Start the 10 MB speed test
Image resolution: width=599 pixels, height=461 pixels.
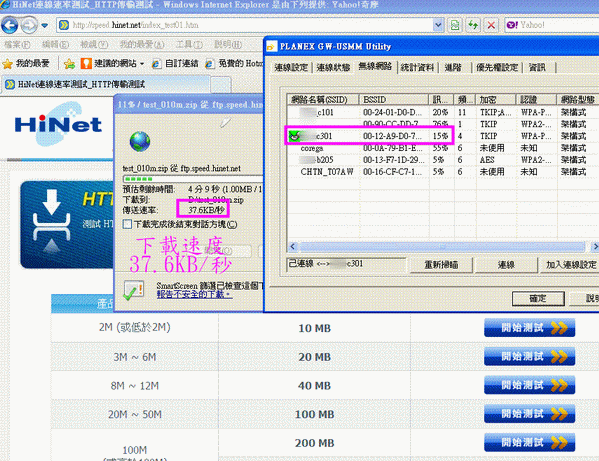pyautogui.click(x=529, y=328)
